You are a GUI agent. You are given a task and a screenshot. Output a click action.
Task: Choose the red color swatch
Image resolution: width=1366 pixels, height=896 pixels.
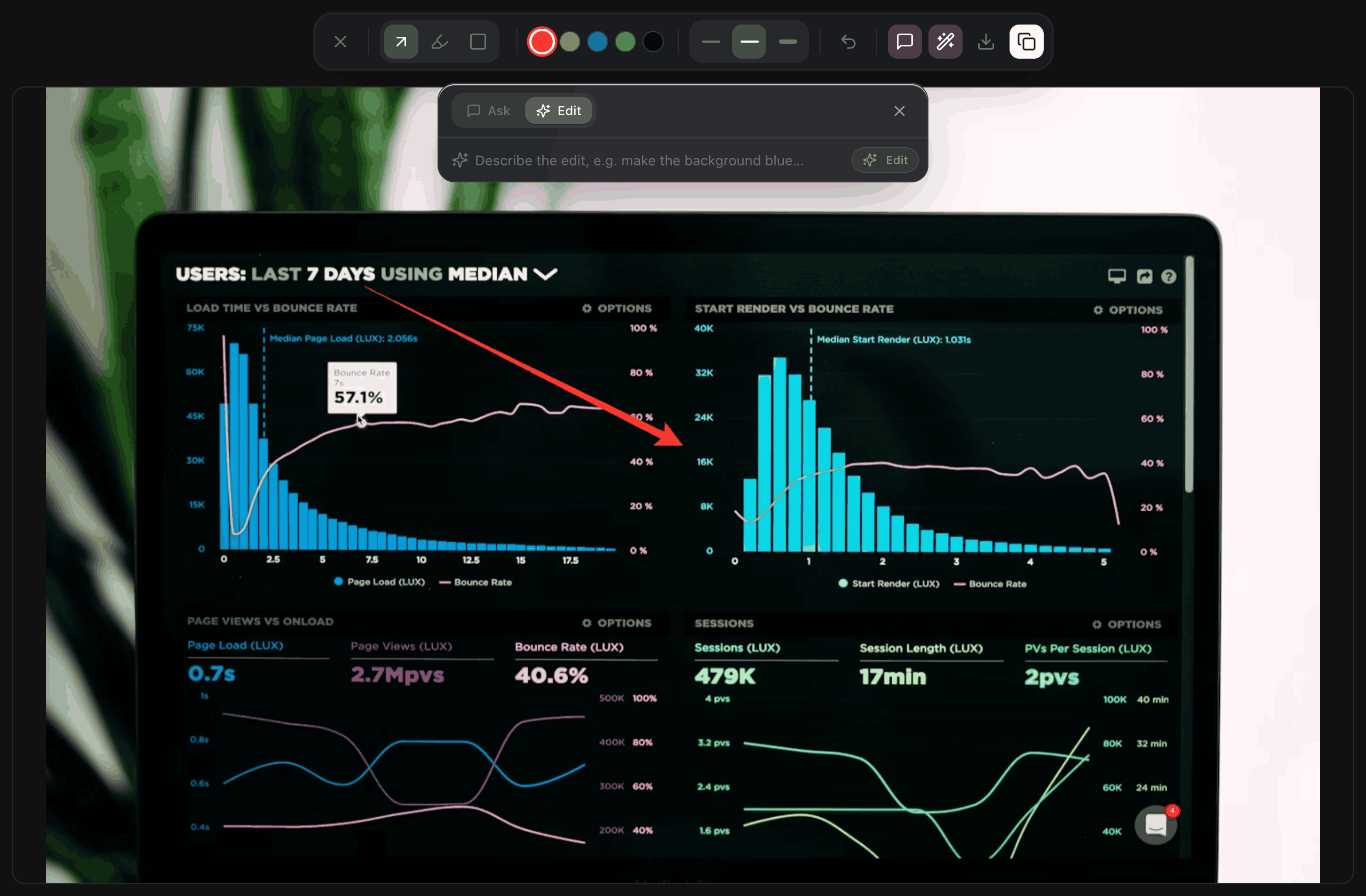pyautogui.click(x=541, y=42)
